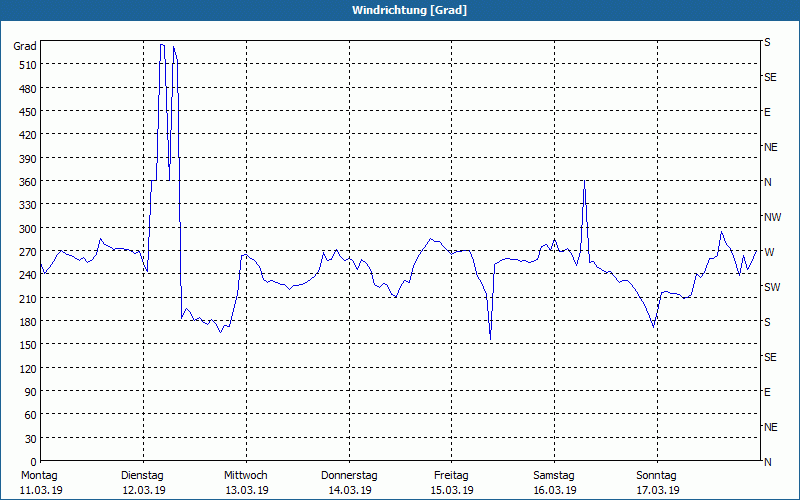Click the 180 y-axis value
Viewport: 800px width, 500px height.
point(28,322)
